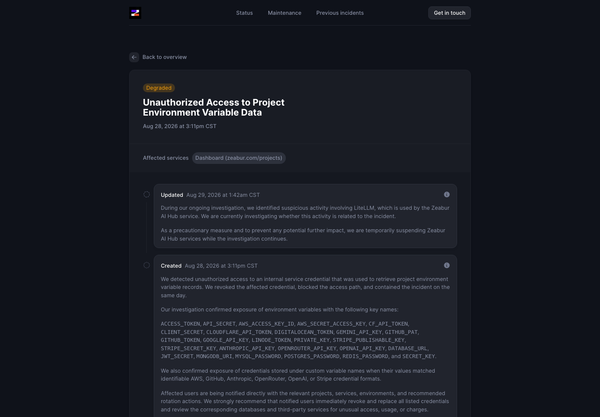The image size is (600, 417).
Task: Follow the Back to overview link
Action: click(165, 57)
